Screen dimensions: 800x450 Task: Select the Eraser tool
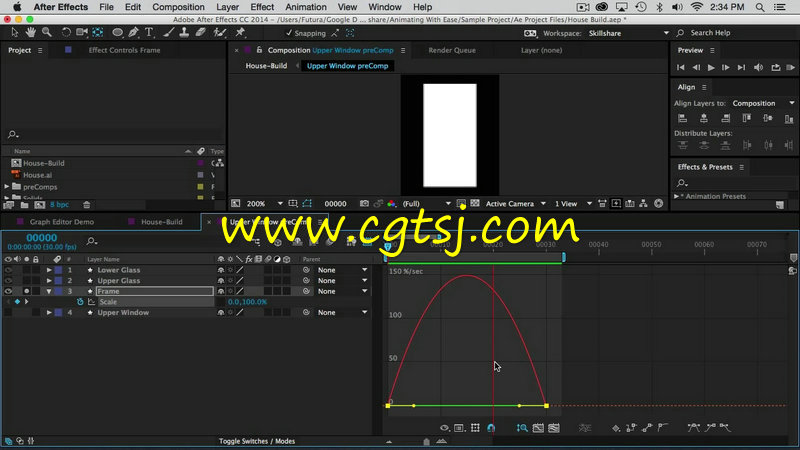[201, 33]
